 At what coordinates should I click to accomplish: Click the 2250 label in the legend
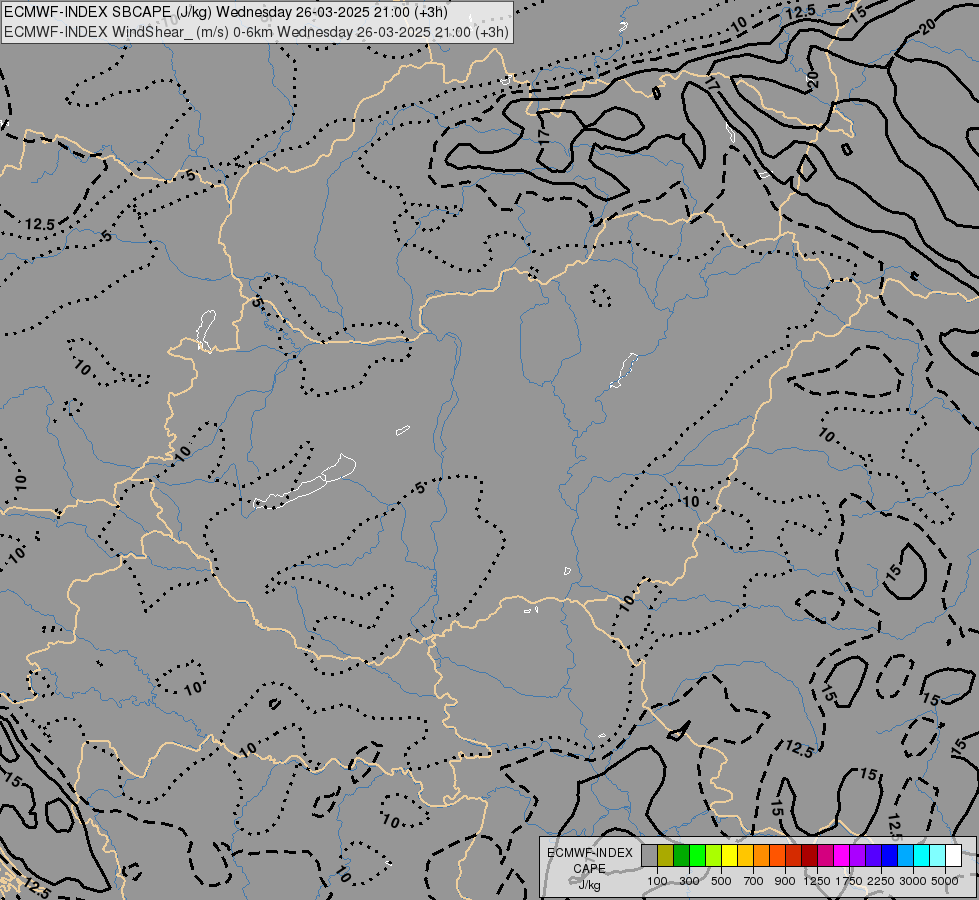[x=881, y=881]
